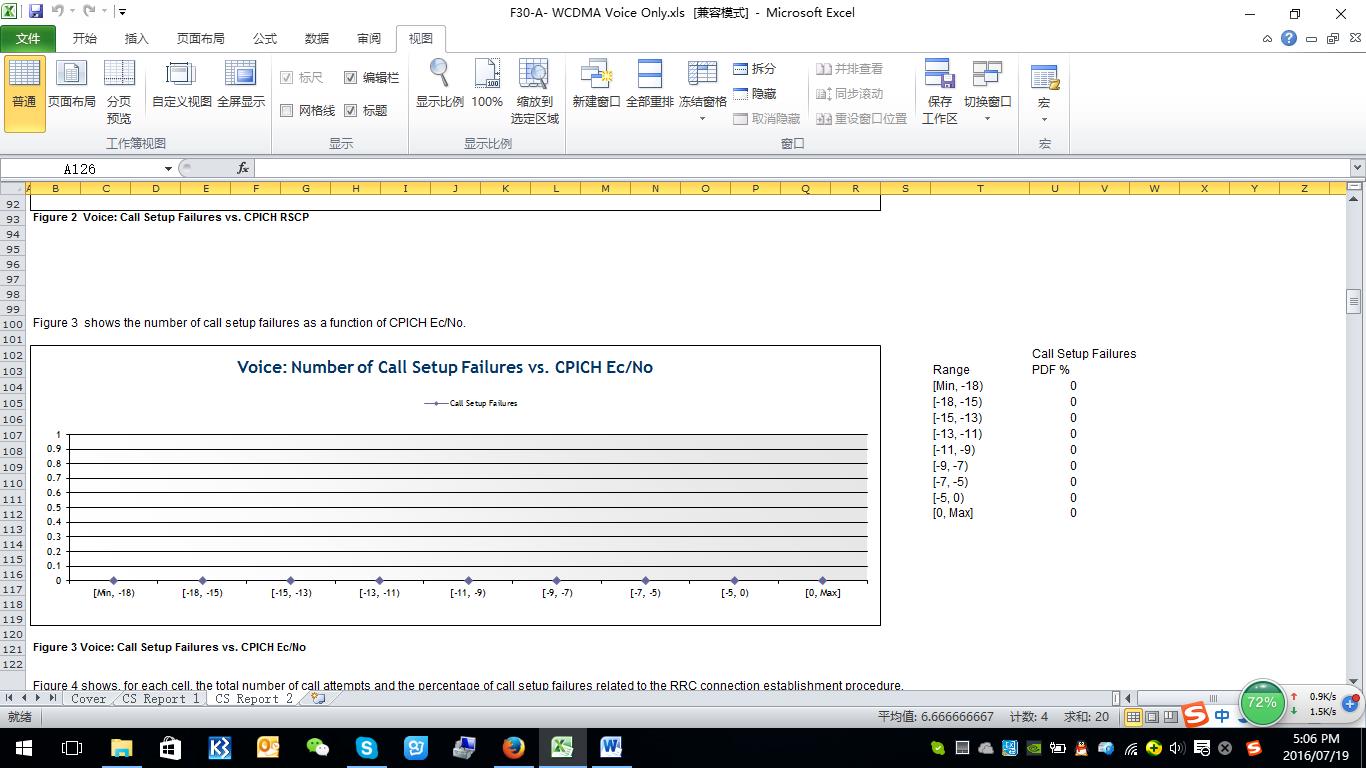Select 分页预览 page break preview icon

(119, 92)
